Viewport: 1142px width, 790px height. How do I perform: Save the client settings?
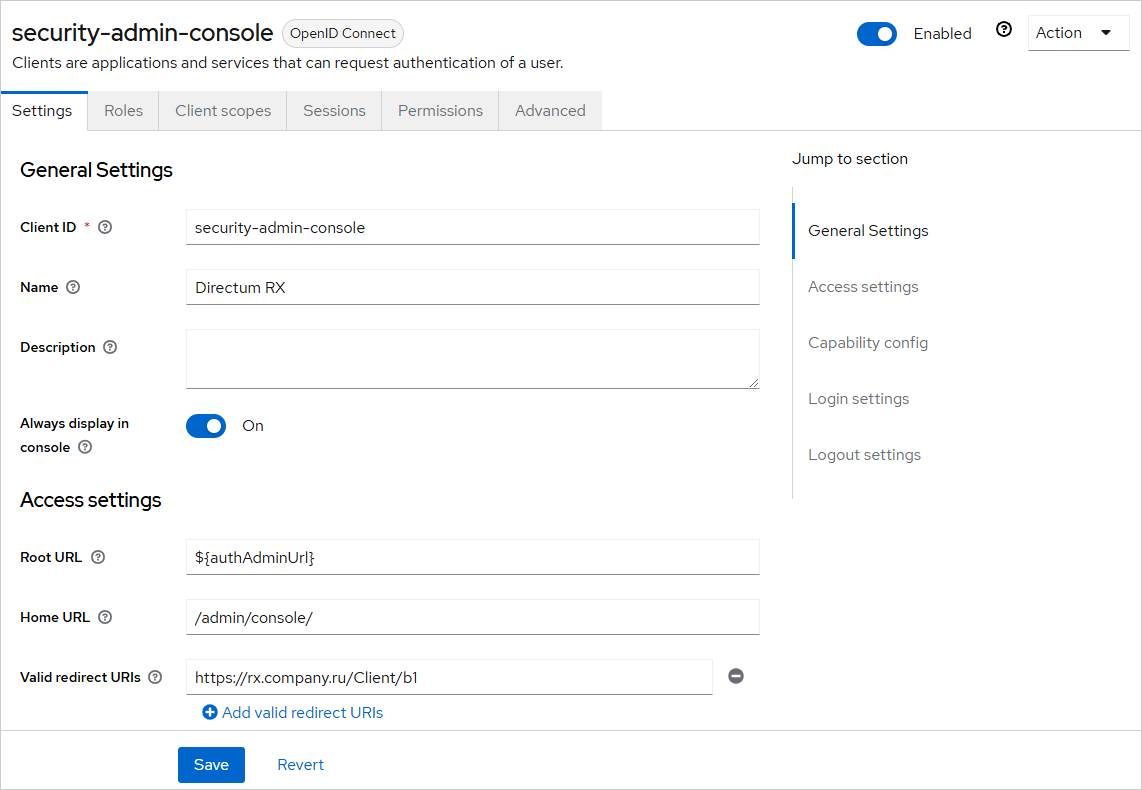tap(211, 765)
